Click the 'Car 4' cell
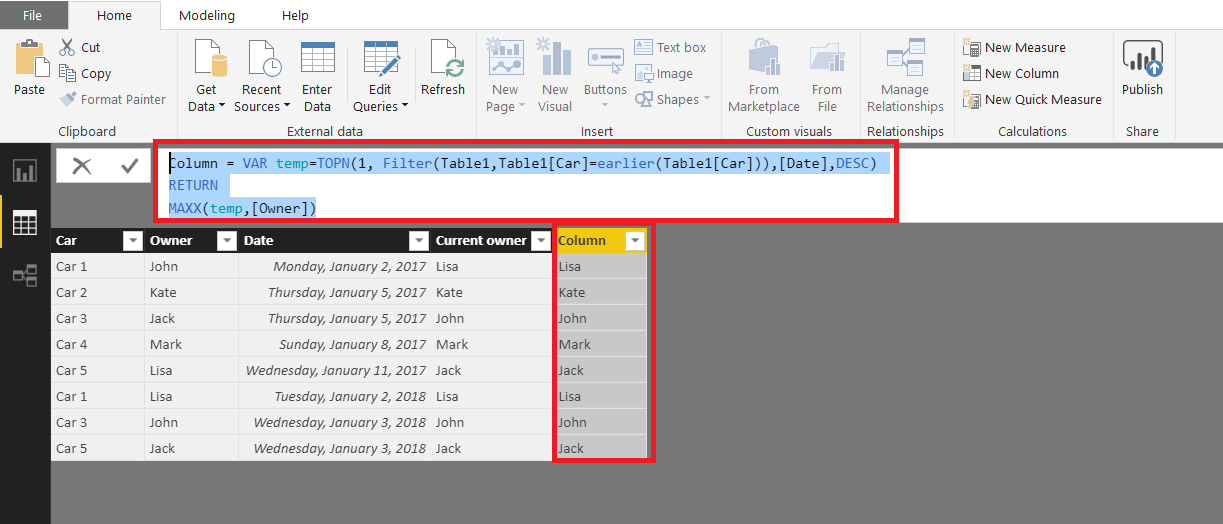 pos(97,344)
